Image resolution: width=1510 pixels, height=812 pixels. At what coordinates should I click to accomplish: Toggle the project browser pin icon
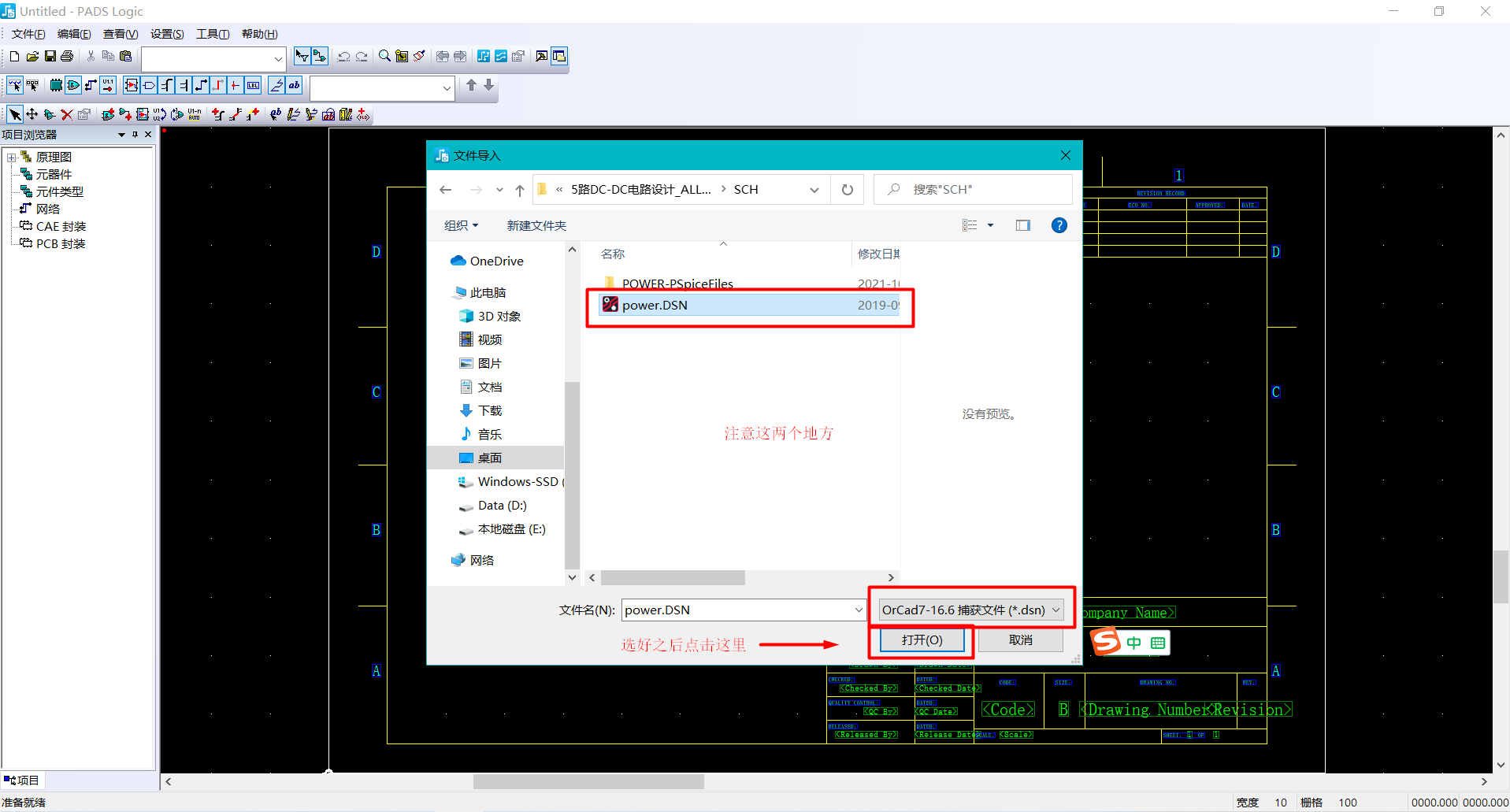[x=135, y=135]
